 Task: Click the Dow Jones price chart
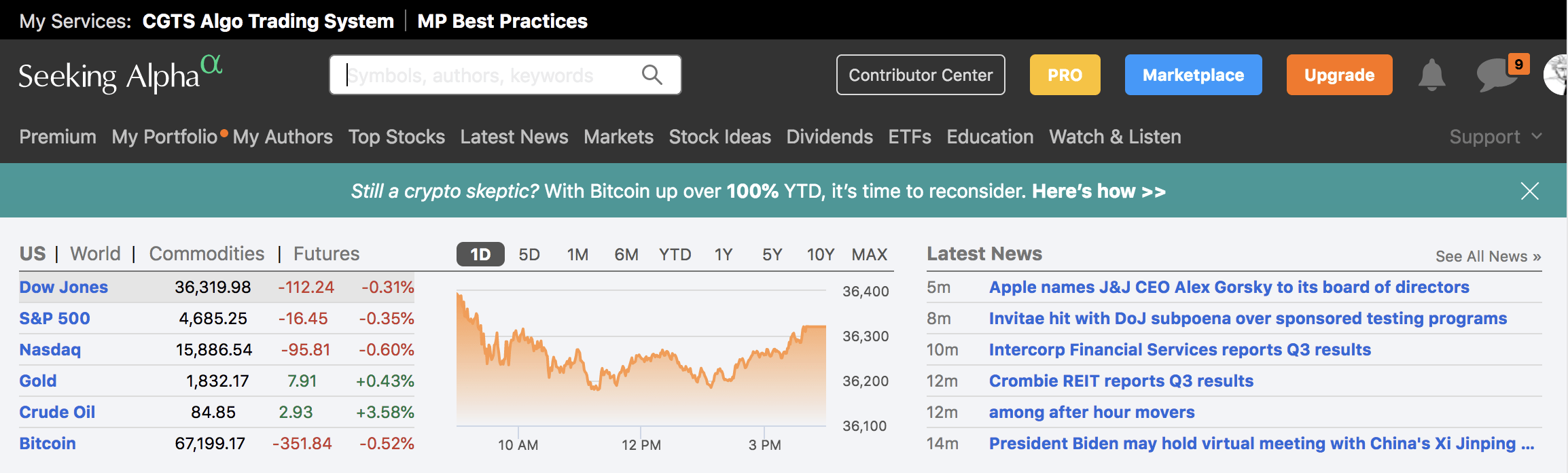coord(641,360)
